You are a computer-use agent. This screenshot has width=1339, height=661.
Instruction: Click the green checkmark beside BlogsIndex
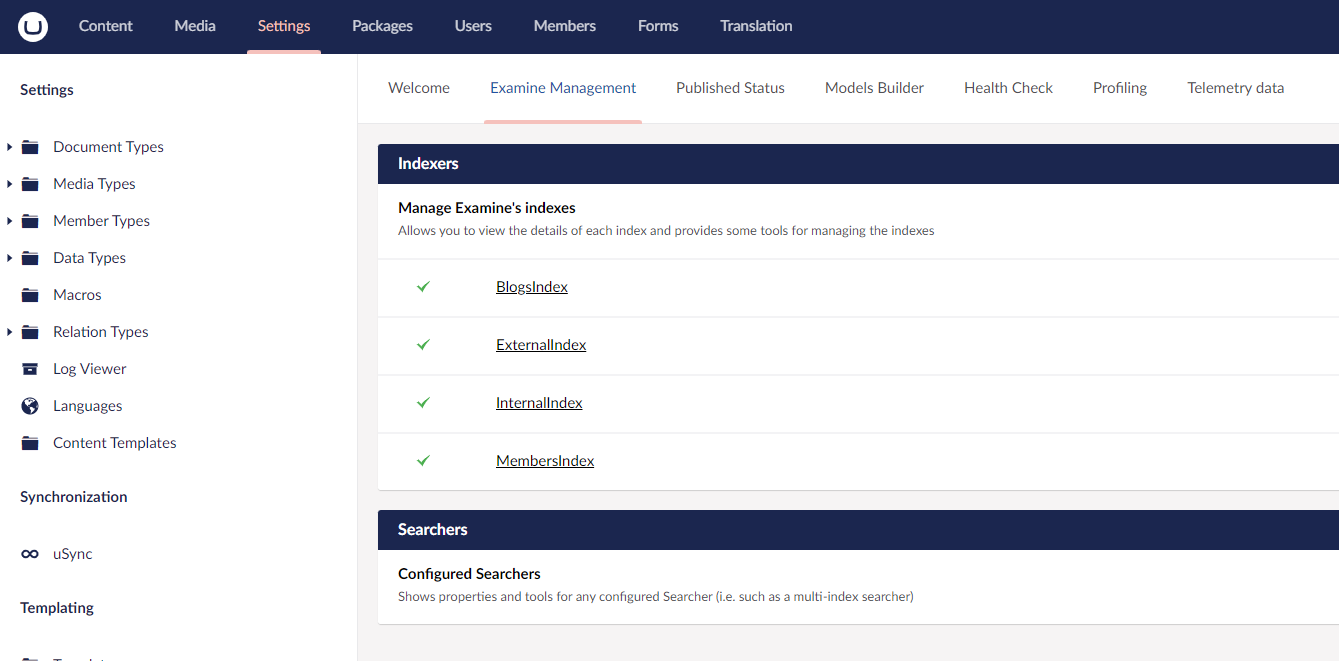coord(423,287)
